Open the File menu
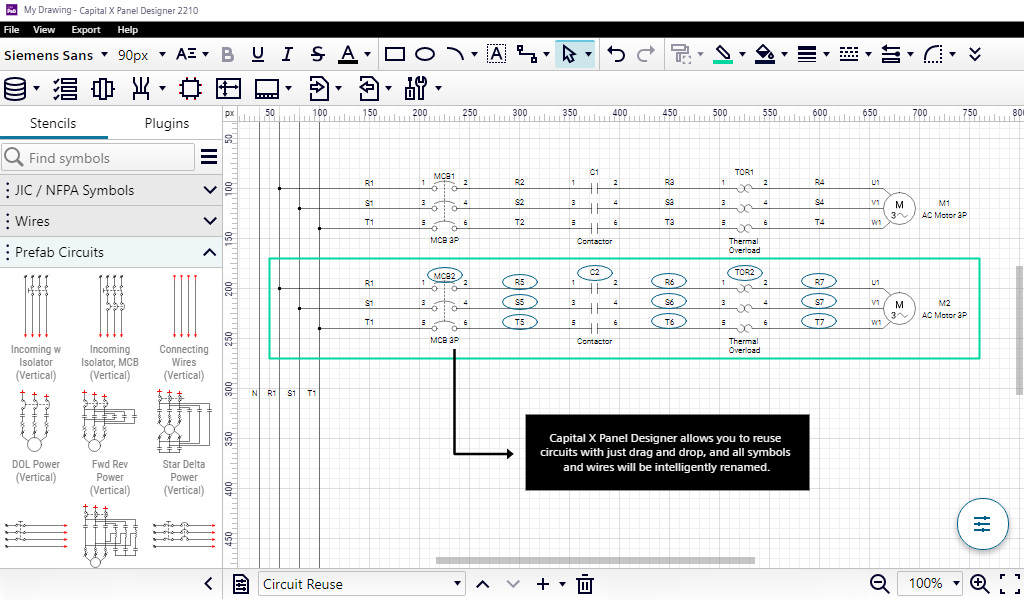Viewport: 1025px width, 601px height. coord(12,29)
